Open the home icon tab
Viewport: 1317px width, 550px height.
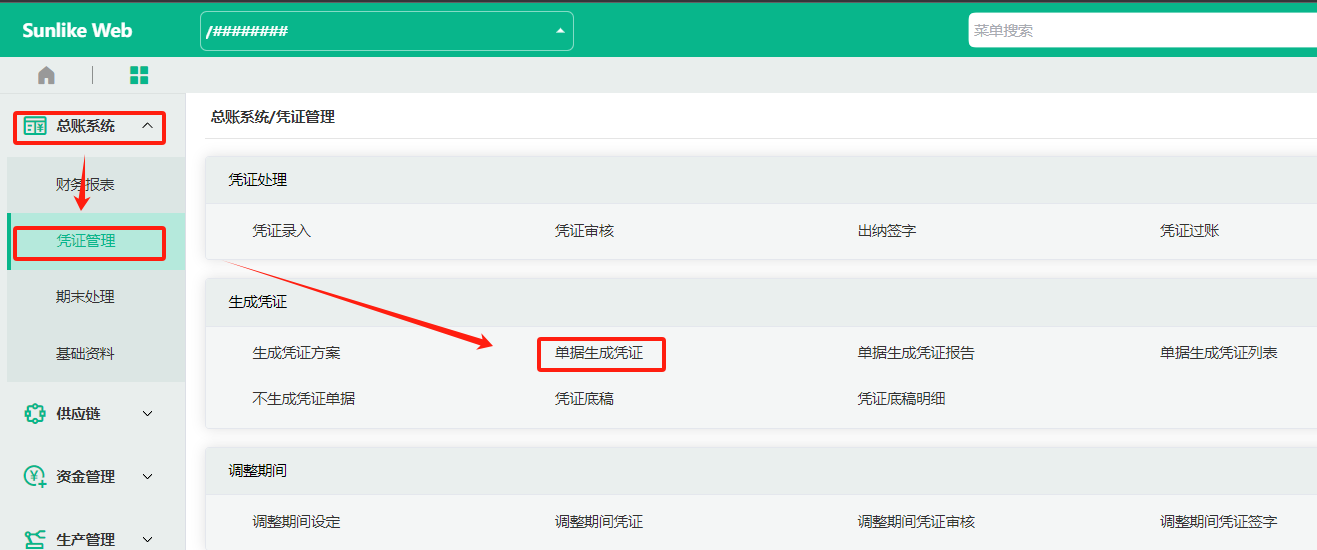click(46, 75)
